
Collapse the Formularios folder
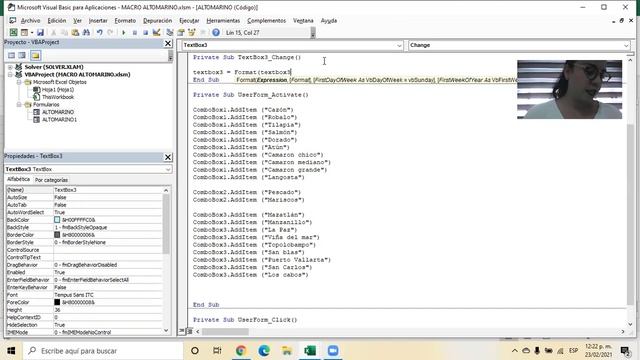19,104
